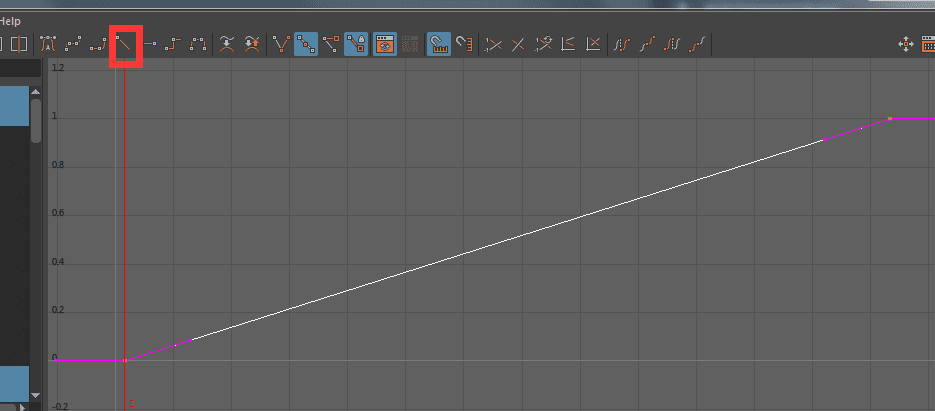Toggle Value snap magnet
Viewport: 935px width, 411px height.
[464, 44]
